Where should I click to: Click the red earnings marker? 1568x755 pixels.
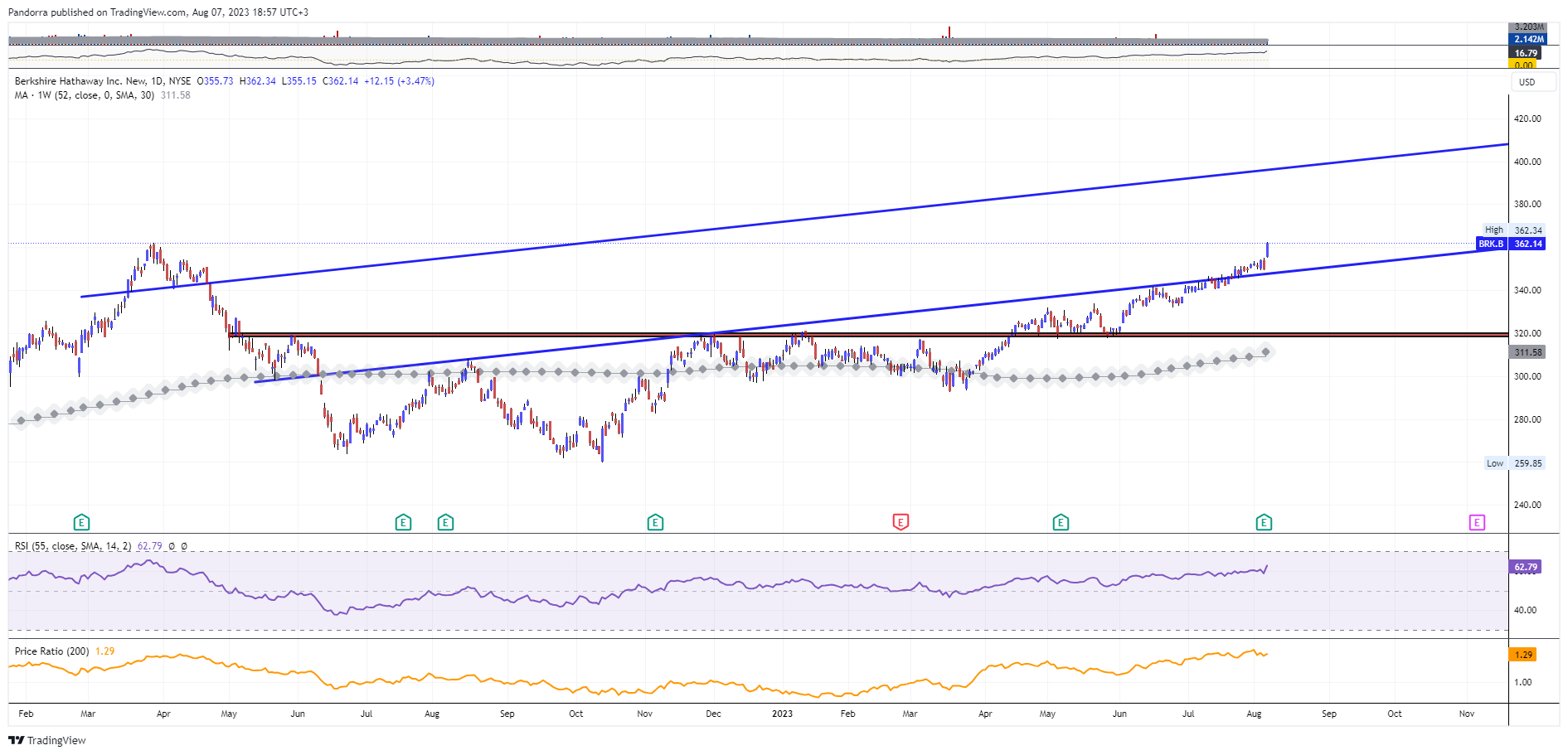click(x=901, y=522)
